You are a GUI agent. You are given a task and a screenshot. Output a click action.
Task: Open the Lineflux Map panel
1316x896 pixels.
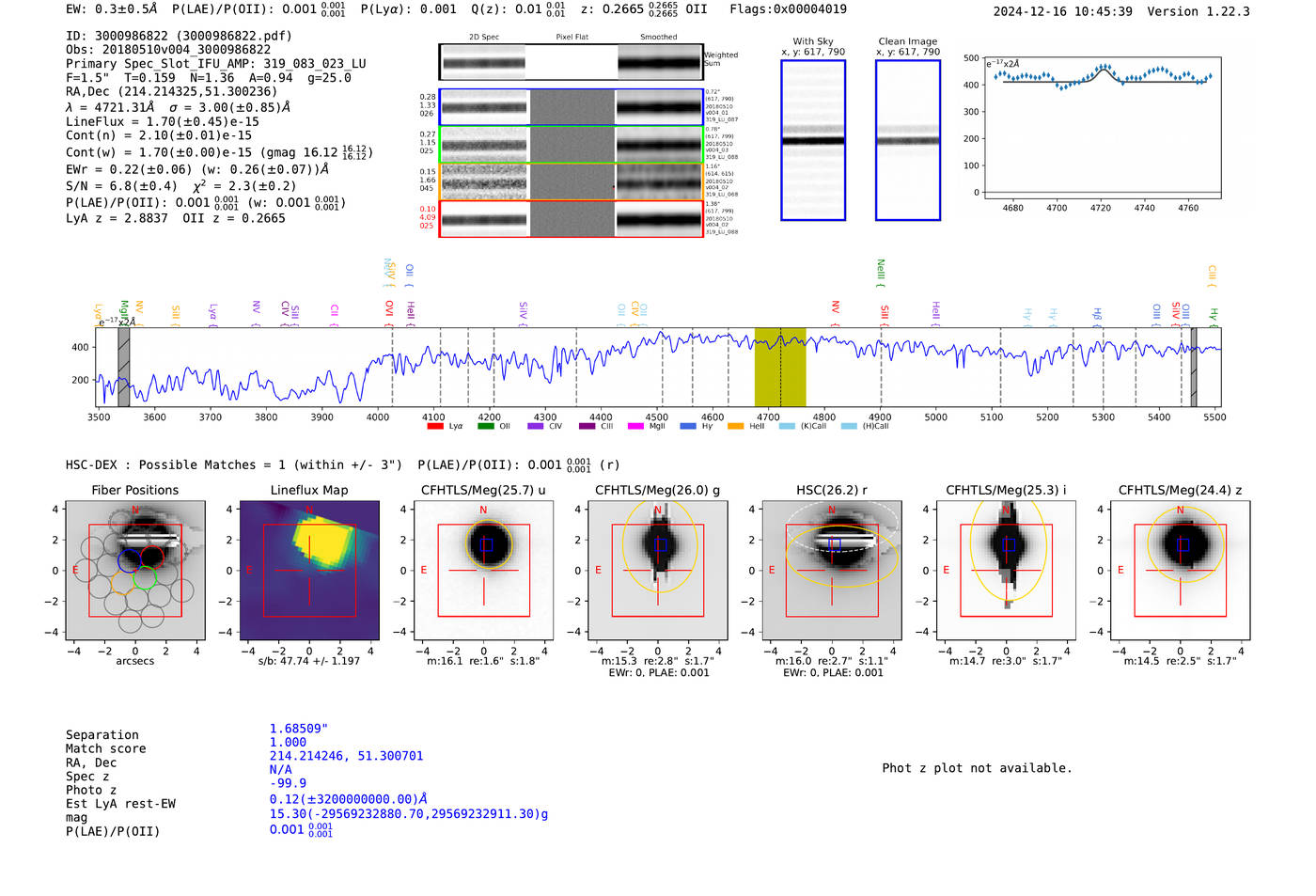pos(309,570)
